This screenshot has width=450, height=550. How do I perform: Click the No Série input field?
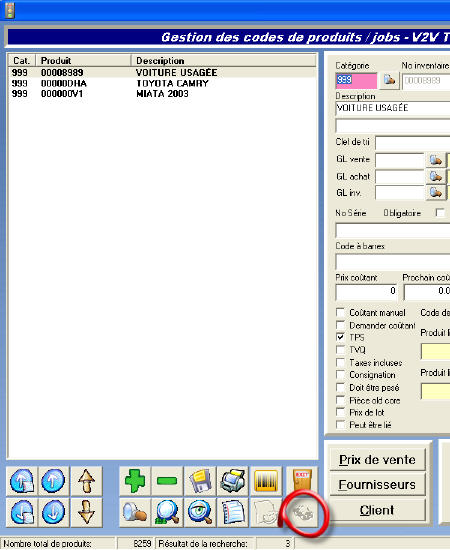coord(392,230)
